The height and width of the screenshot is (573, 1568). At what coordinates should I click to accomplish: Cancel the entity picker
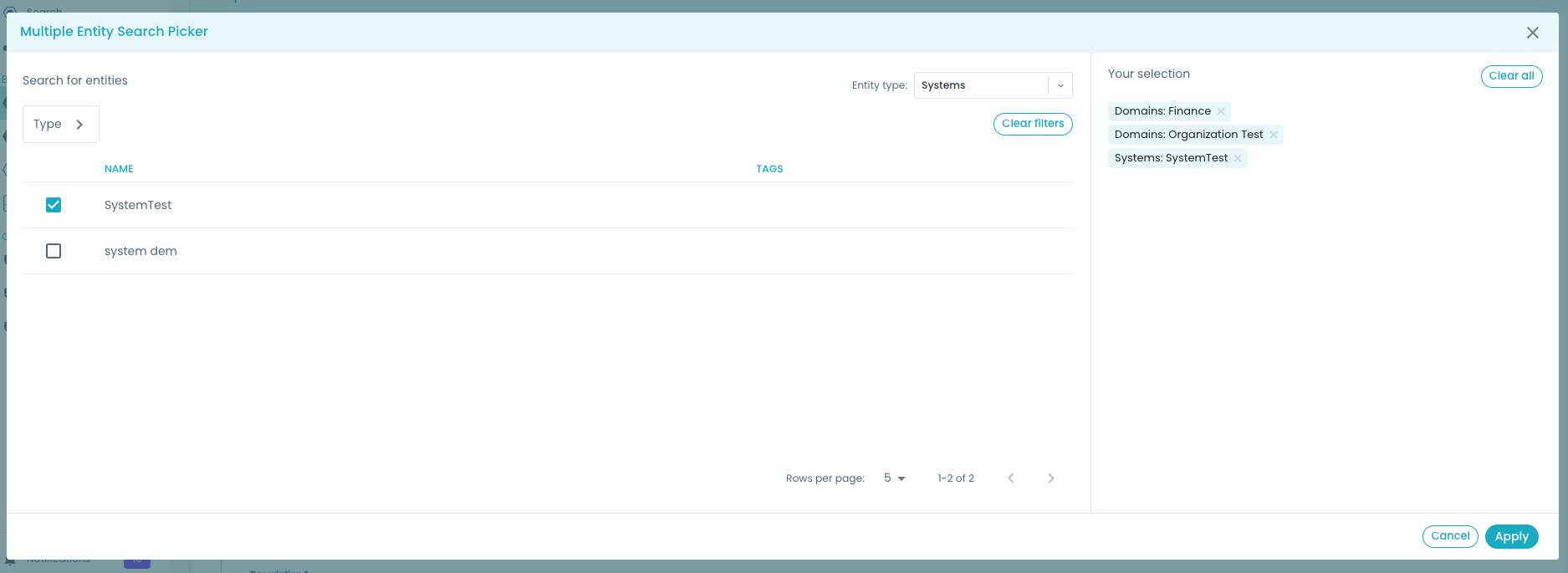pyautogui.click(x=1450, y=536)
